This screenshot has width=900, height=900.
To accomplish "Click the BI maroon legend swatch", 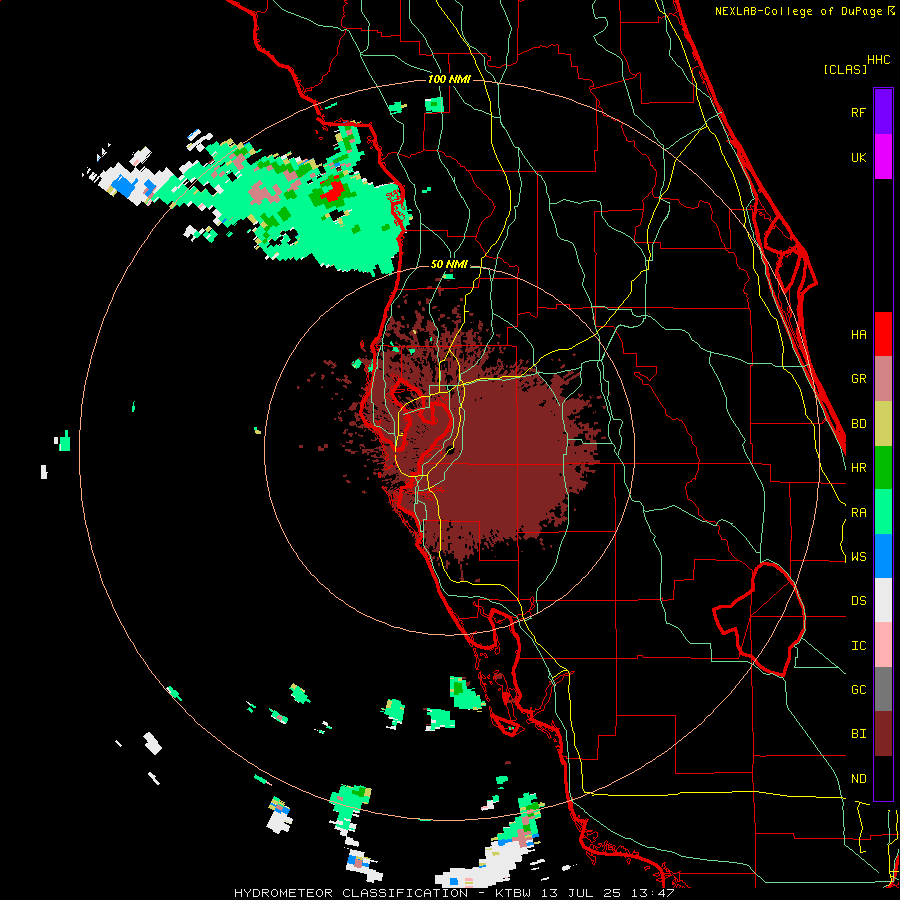I will [883, 734].
